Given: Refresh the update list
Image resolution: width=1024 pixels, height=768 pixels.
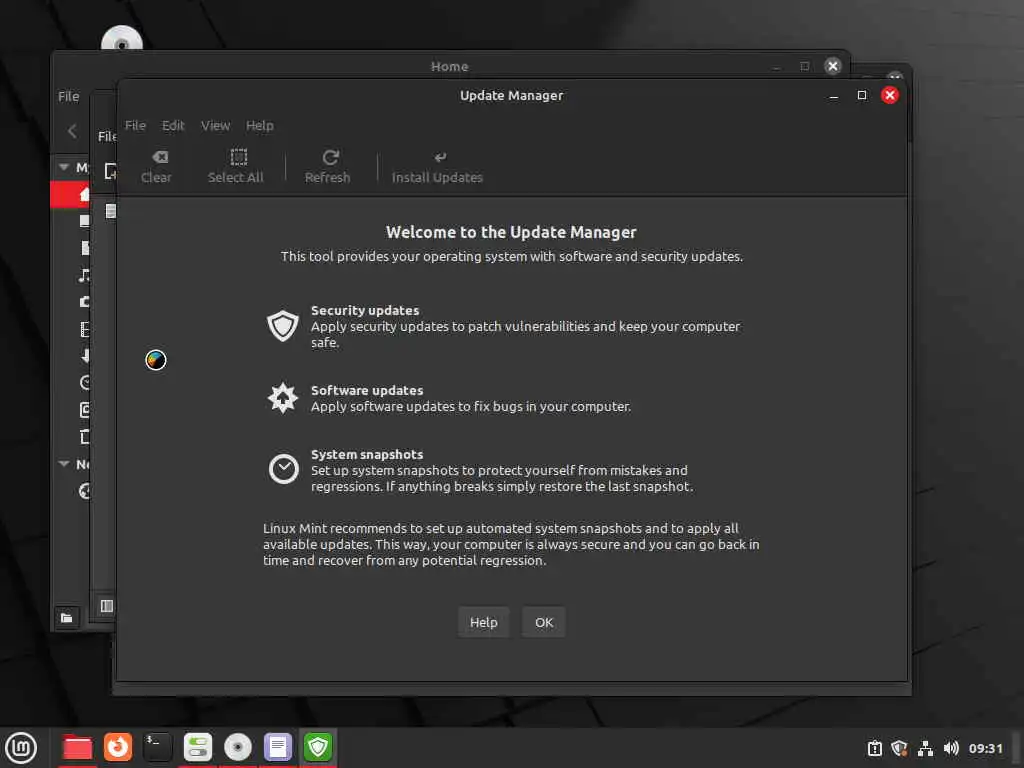Looking at the screenshot, I should click(x=328, y=167).
